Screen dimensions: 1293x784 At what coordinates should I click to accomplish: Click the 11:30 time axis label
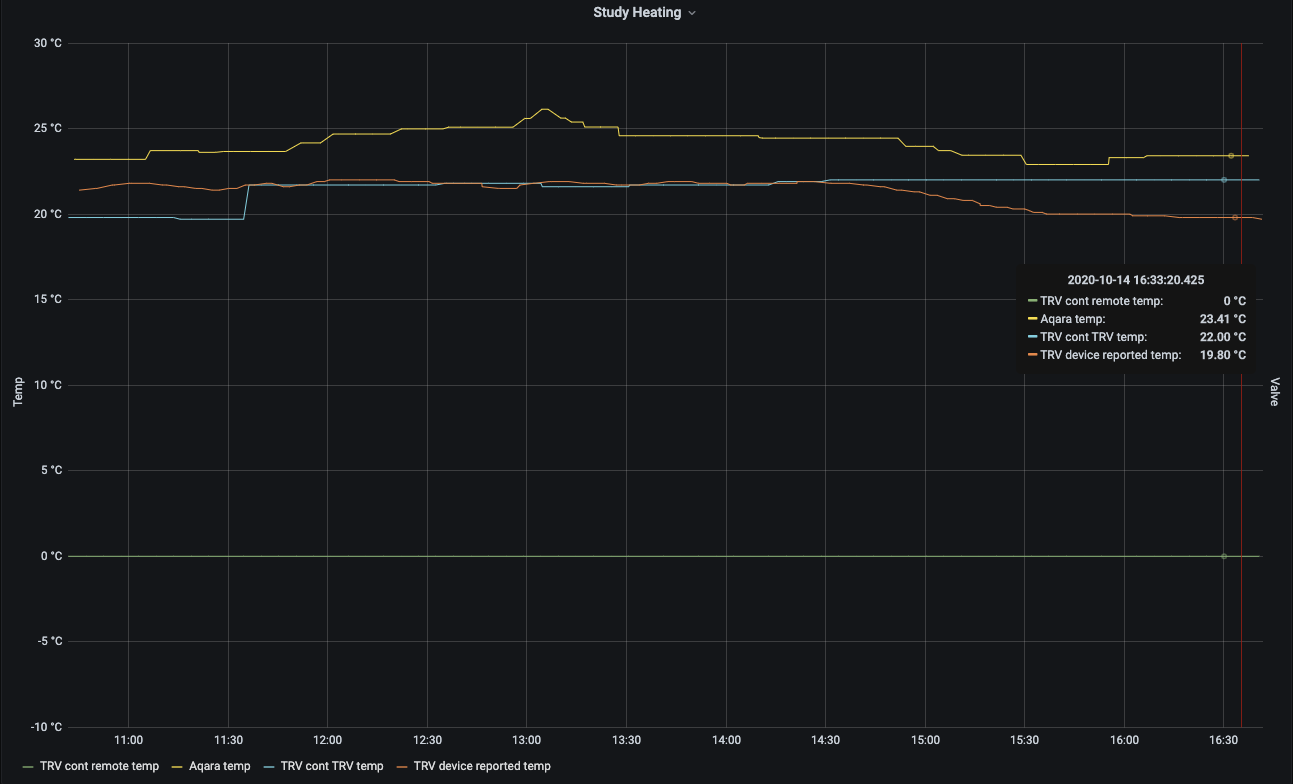pos(228,741)
